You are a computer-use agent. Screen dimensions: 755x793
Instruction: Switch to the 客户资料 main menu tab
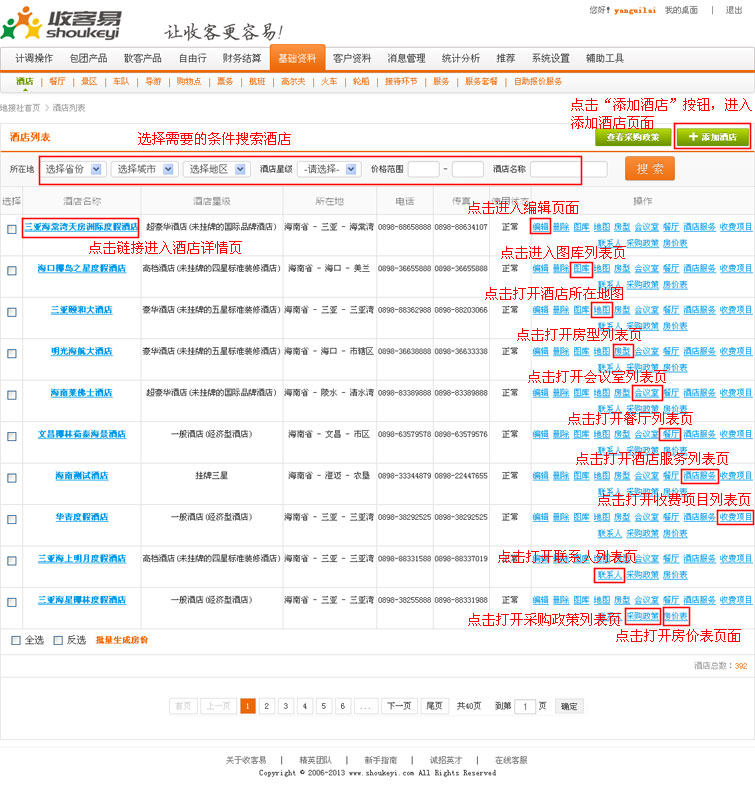pyautogui.click(x=351, y=58)
